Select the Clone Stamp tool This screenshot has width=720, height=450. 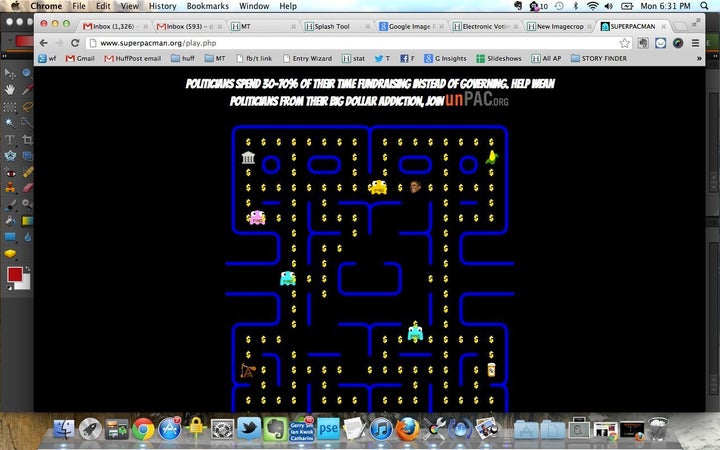click(x=10, y=188)
